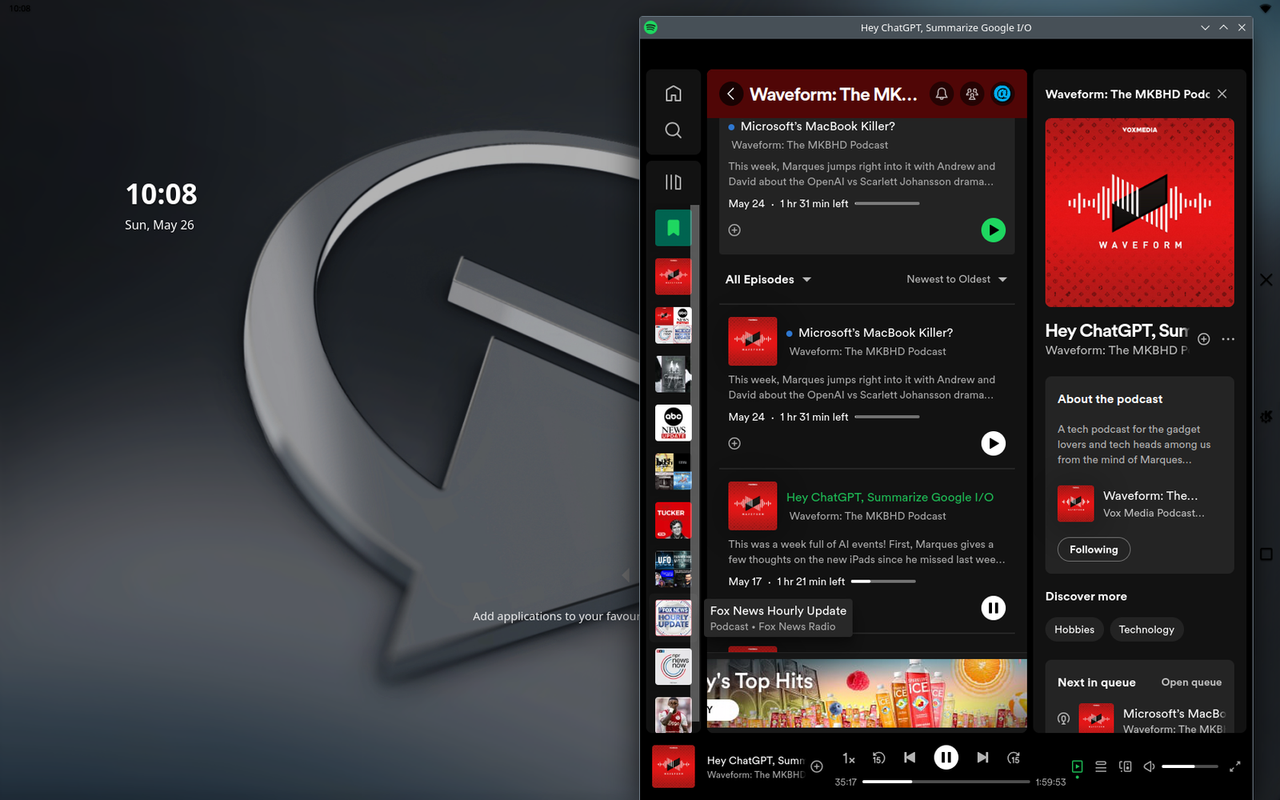
Task: Go to previous track
Action: (910, 758)
